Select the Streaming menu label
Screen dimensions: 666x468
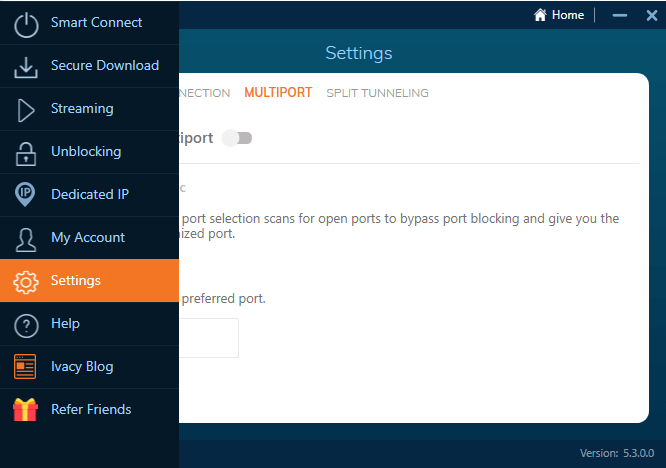pos(82,108)
